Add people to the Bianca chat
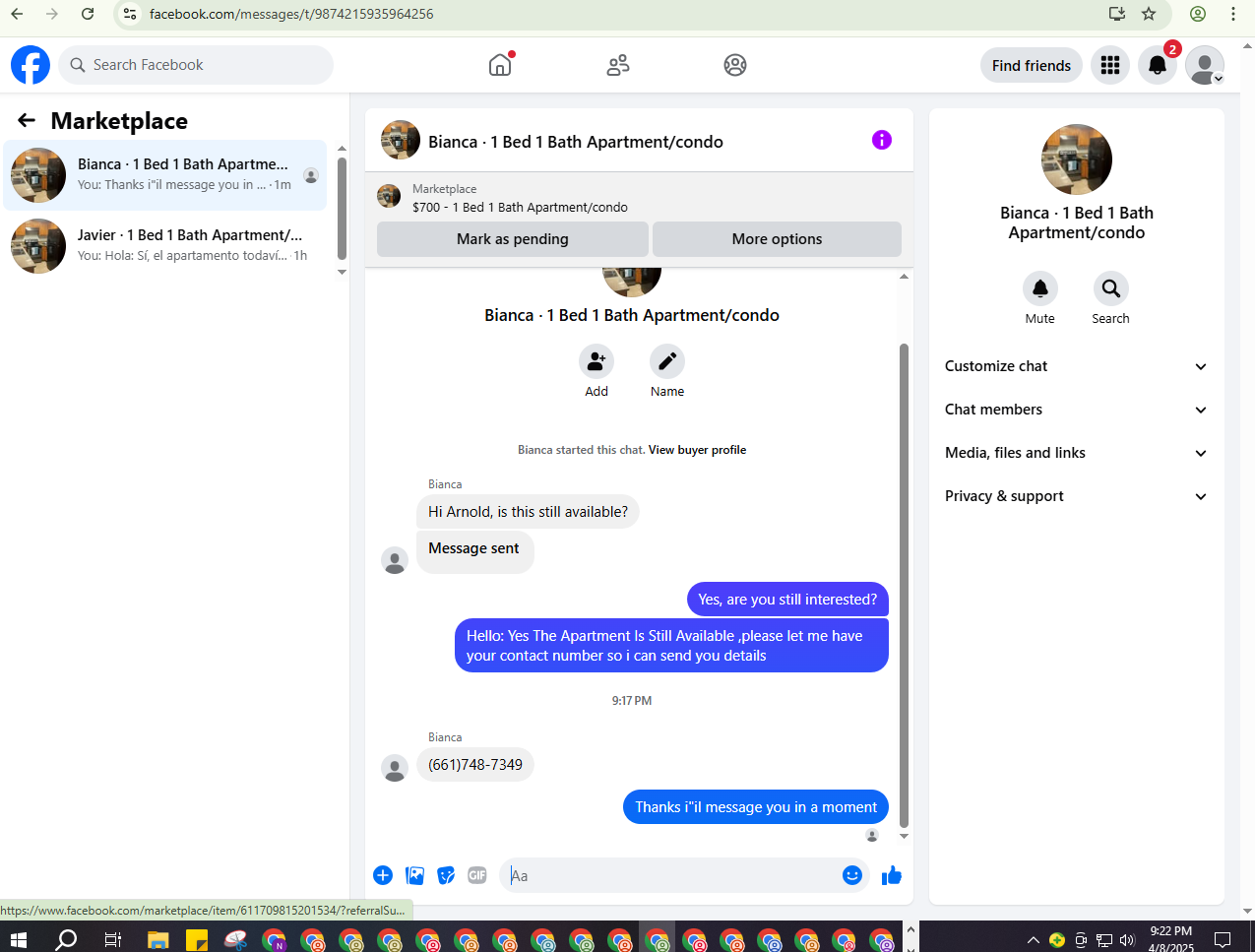Image resolution: width=1255 pixels, height=952 pixels. 596,361
